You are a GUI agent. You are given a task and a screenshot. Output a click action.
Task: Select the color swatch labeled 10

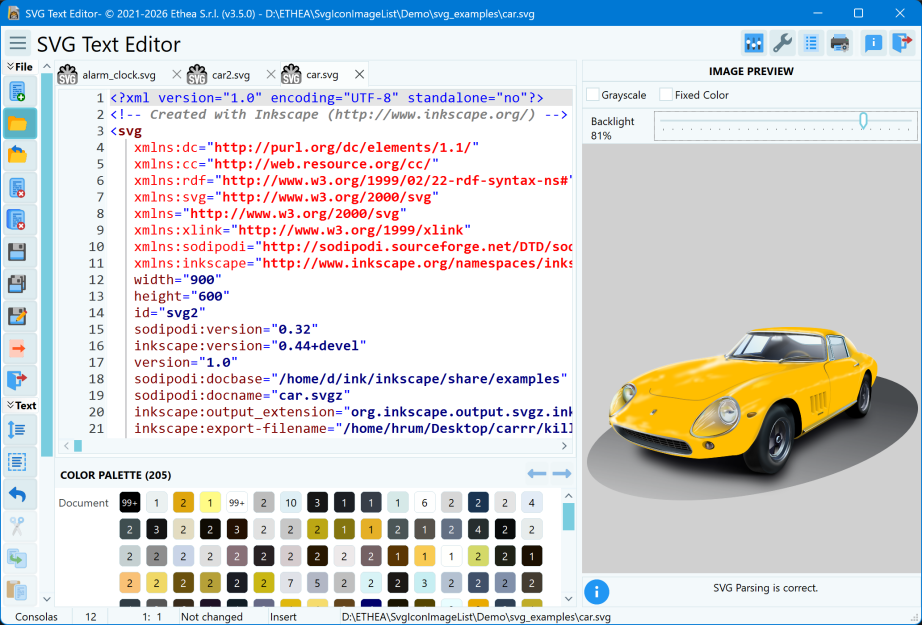[x=290, y=503]
